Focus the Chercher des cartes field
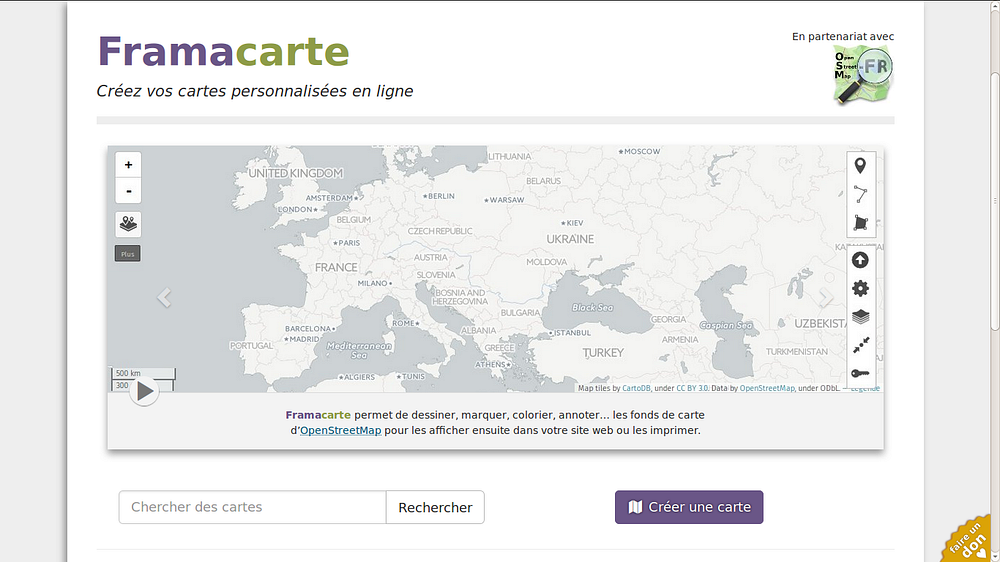The height and width of the screenshot is (562, 1000). tap(253, 507)
